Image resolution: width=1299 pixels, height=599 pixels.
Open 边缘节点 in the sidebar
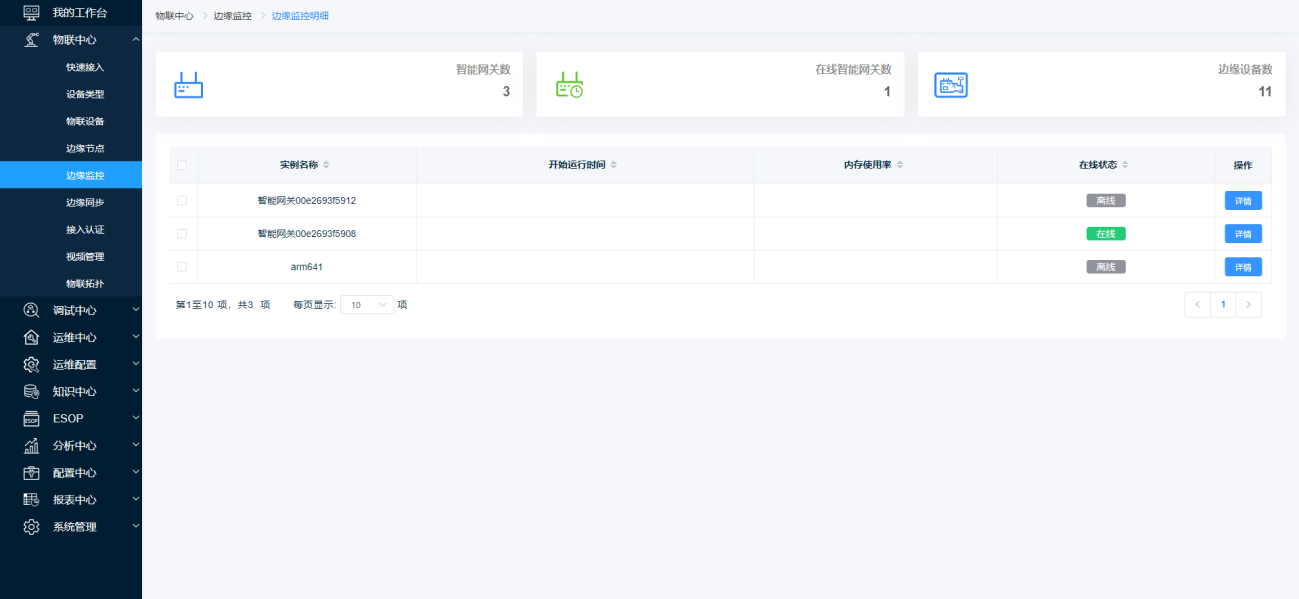click(x=85, y=148)
